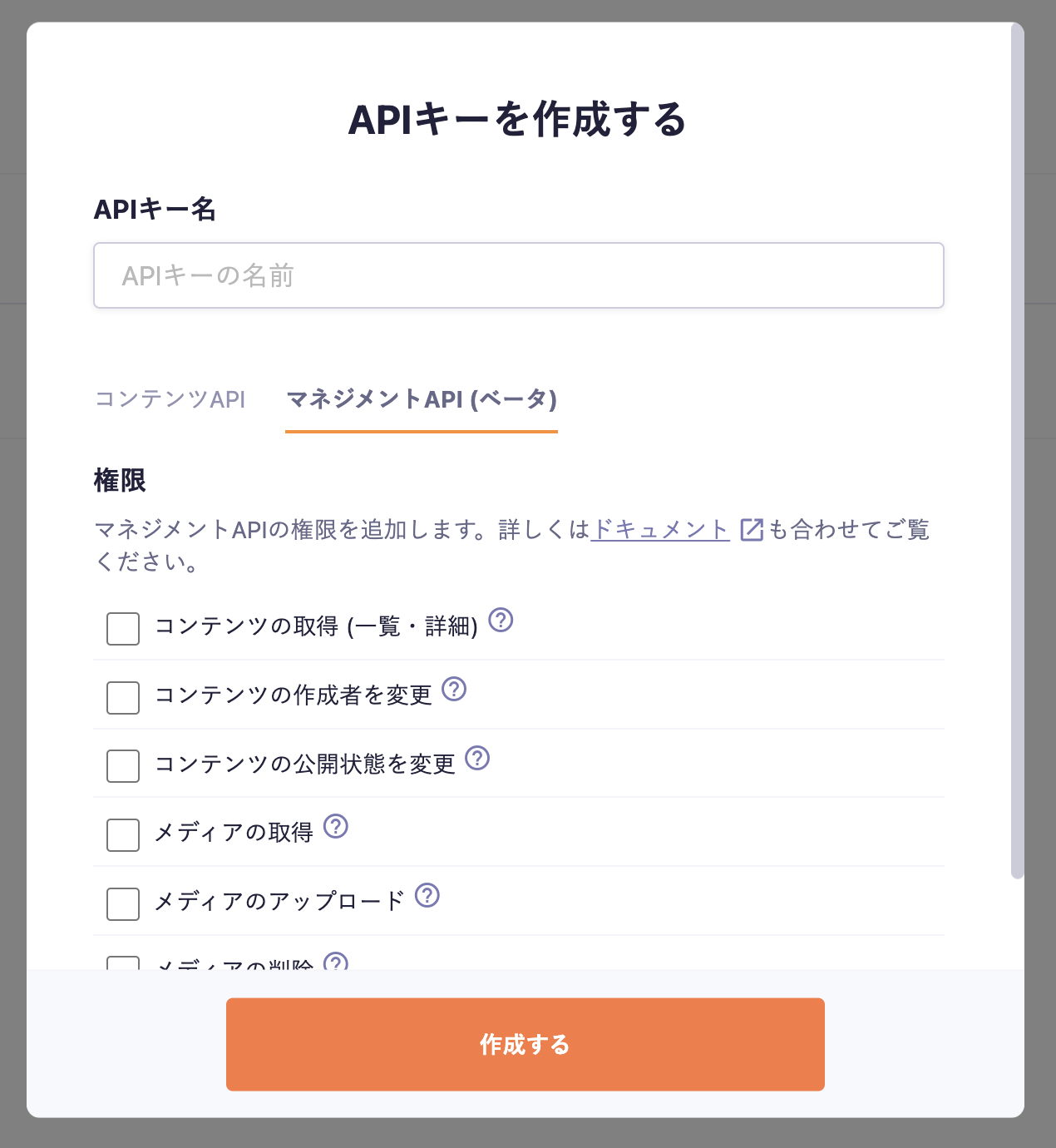Select the マネジメントAPI (ベータ) tab
The width and height of the screenshot is (1056, 1148).
(x=422, y=400)
